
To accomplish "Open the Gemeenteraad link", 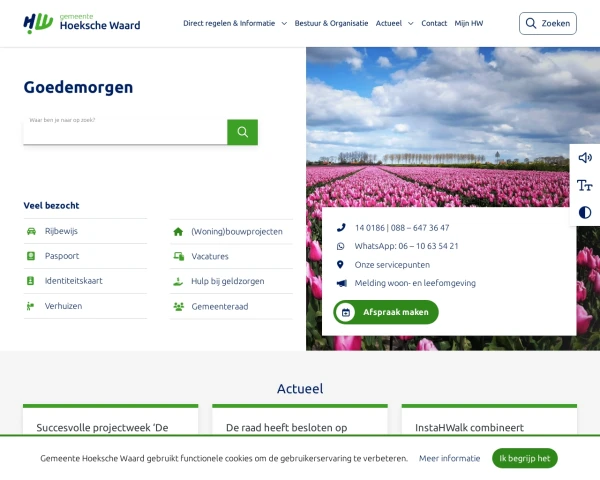I will click(220, 307).
